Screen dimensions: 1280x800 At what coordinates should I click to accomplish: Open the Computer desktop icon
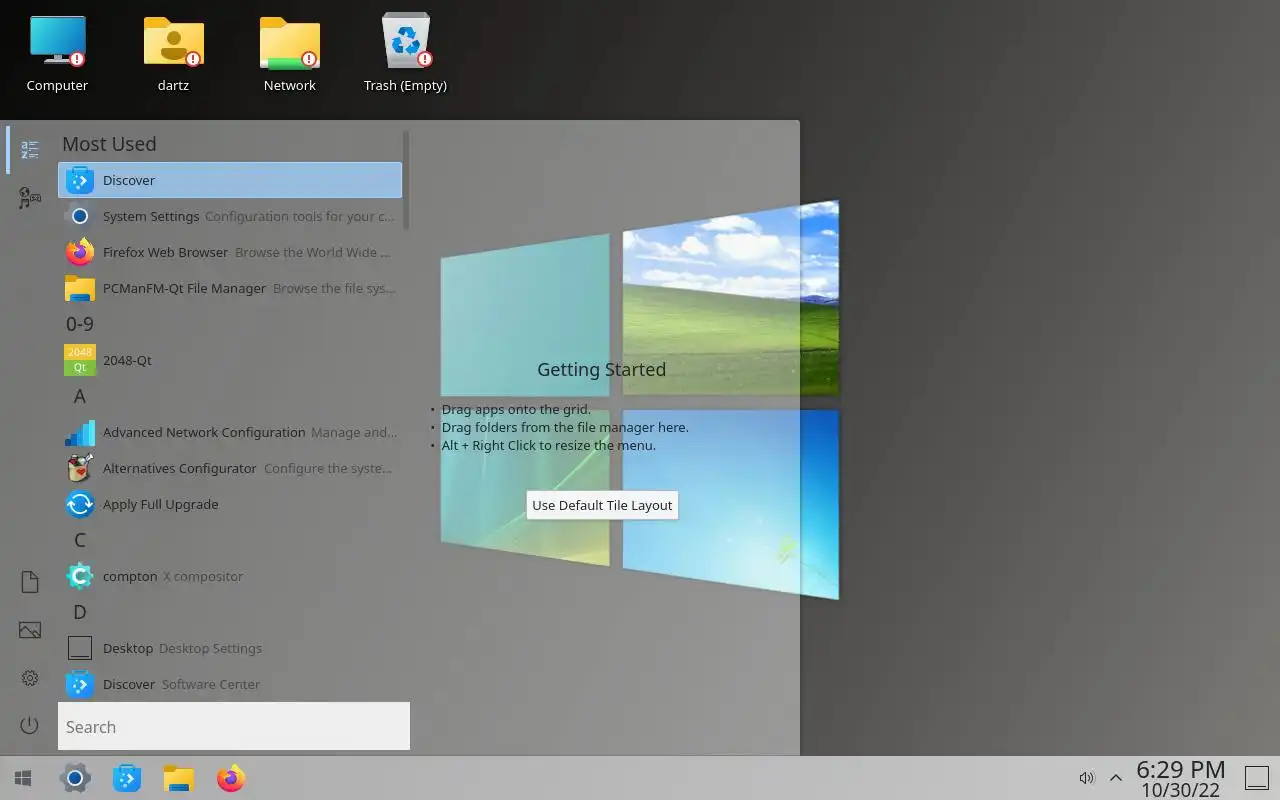[57, 54]
